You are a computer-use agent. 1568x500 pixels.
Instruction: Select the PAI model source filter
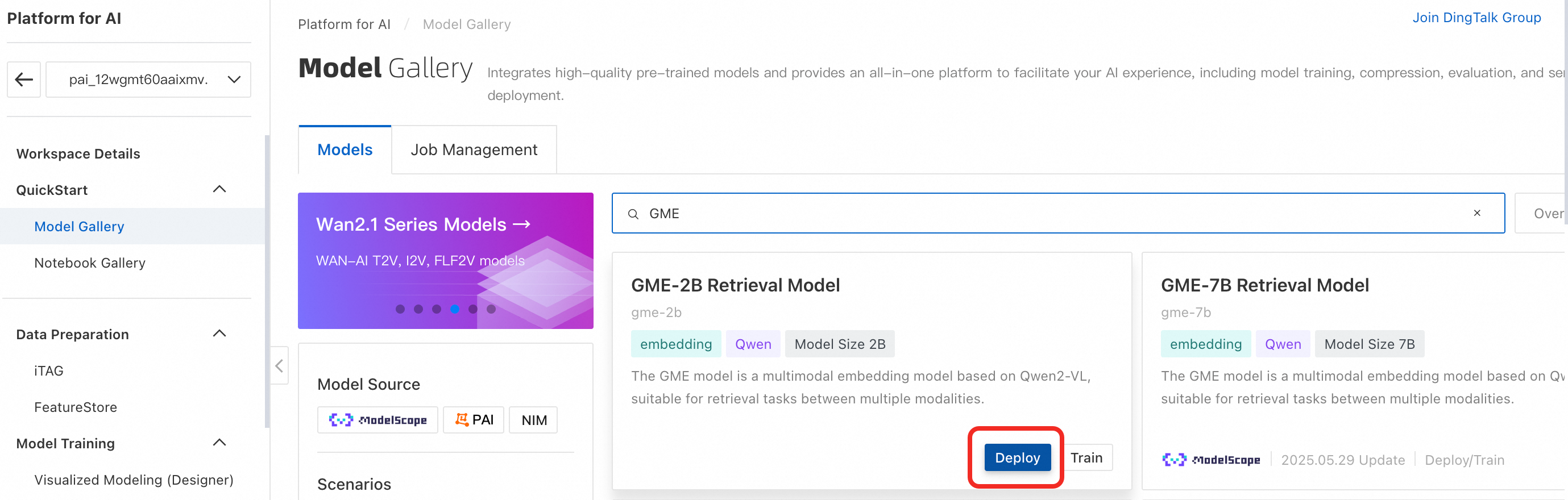coord(474,420)
